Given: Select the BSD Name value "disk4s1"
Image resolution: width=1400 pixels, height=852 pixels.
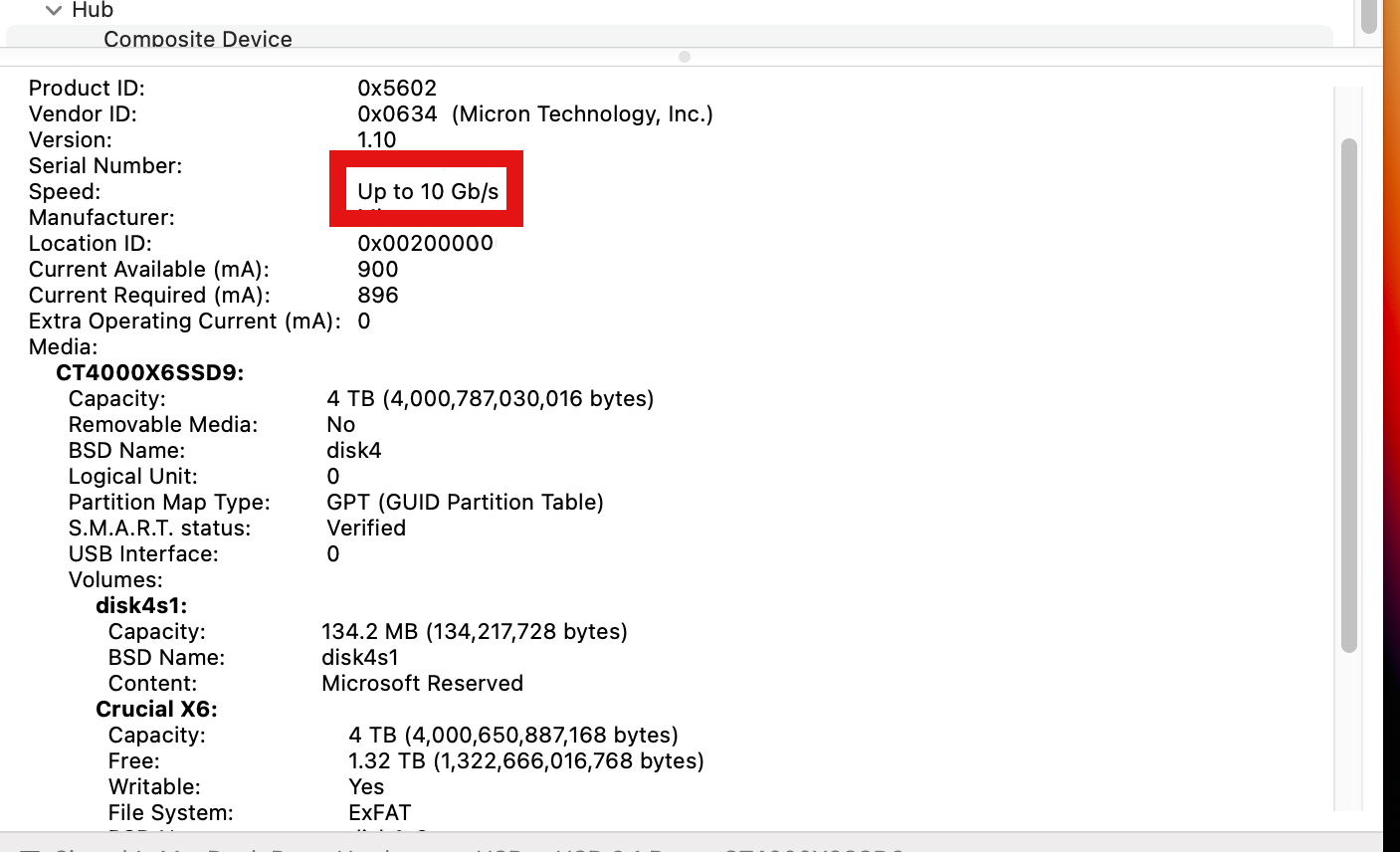Looking at the screenshot, I should pyautogui.click(x=360, y=658).
